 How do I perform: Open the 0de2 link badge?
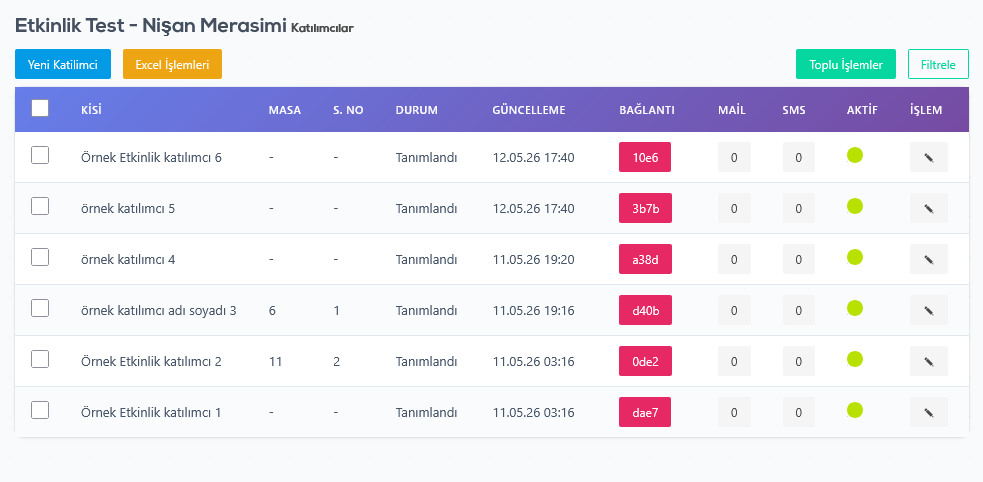[645, 361]
